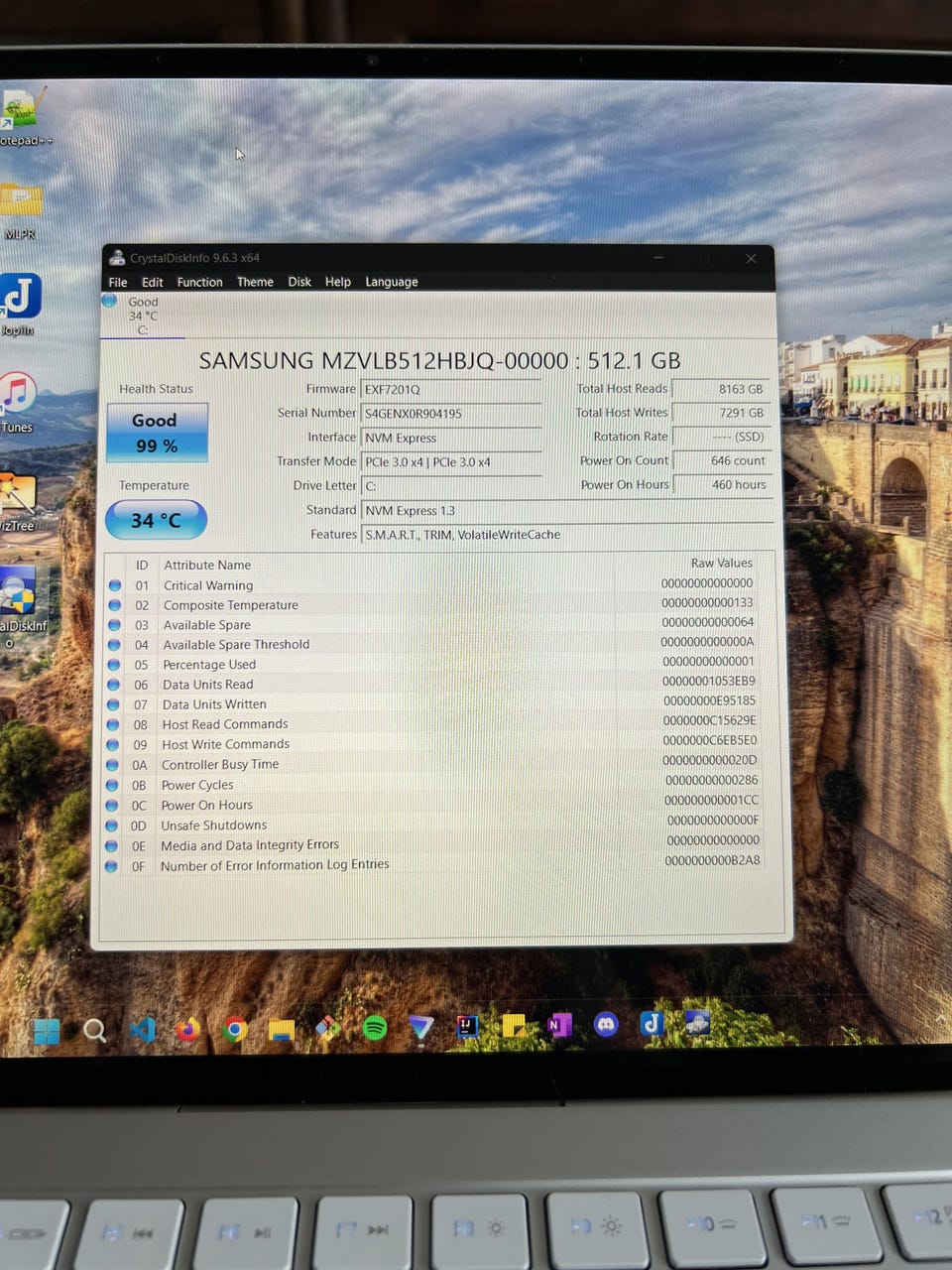This screenshot has height=1270, width=952.
Task: Open the Help menu
Action: click(337, 282)
